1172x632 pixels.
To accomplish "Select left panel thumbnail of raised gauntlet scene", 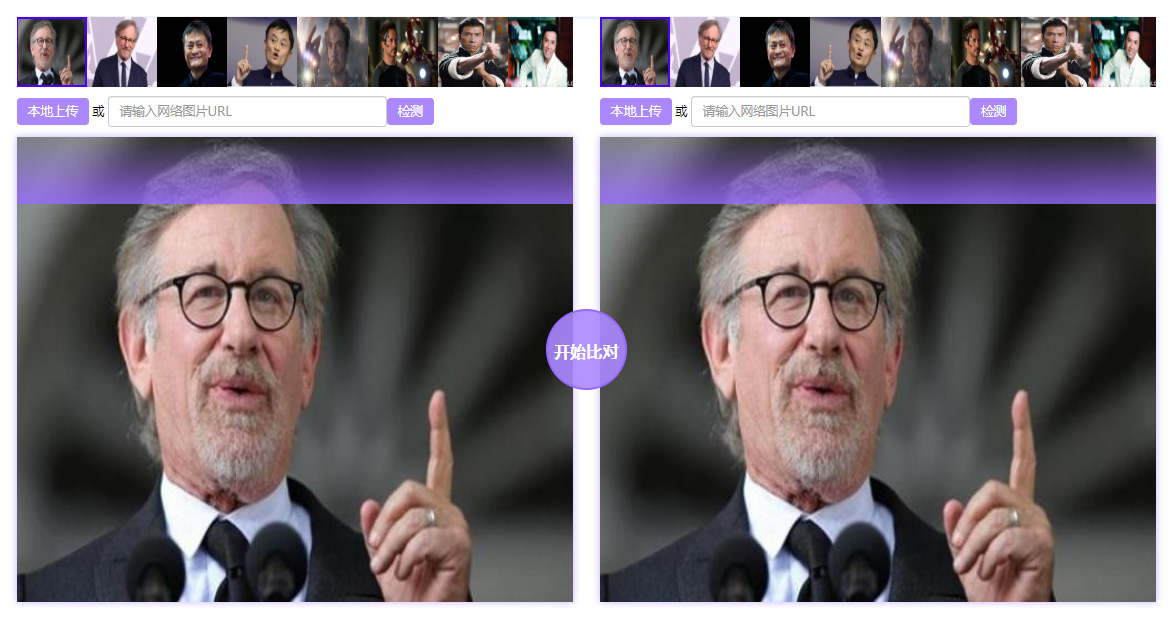I will (333, 52).
